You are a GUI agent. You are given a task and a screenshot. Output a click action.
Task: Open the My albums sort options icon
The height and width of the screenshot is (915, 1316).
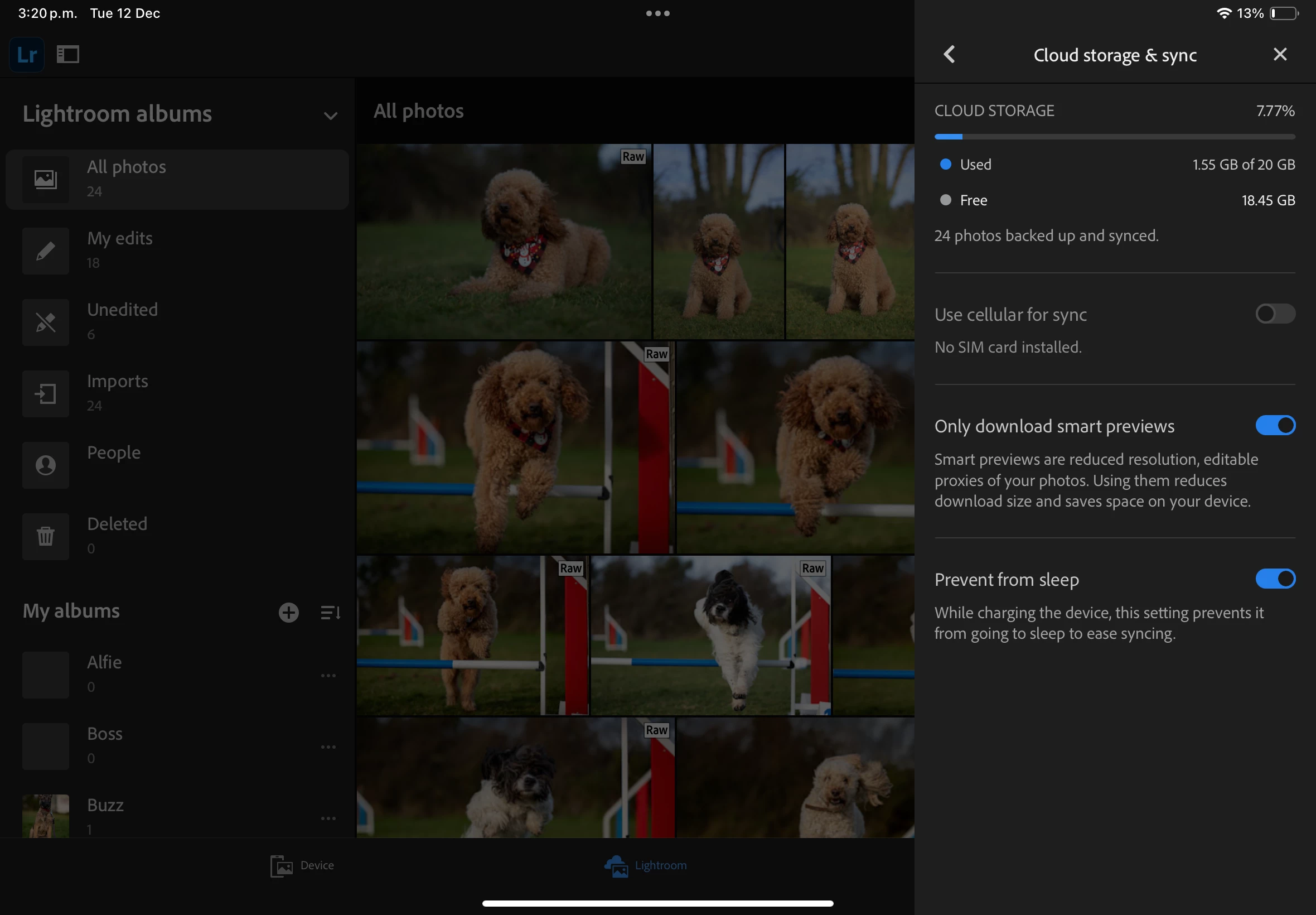[330, 612]
